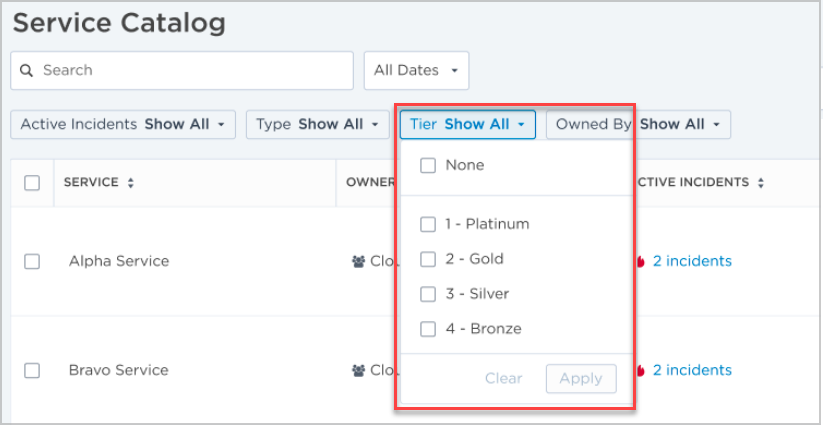Select the 2 - Gold tier checkbox
The width and height of the screenshot is (823, 425).
pyautogui.click(x=428, y=259)
